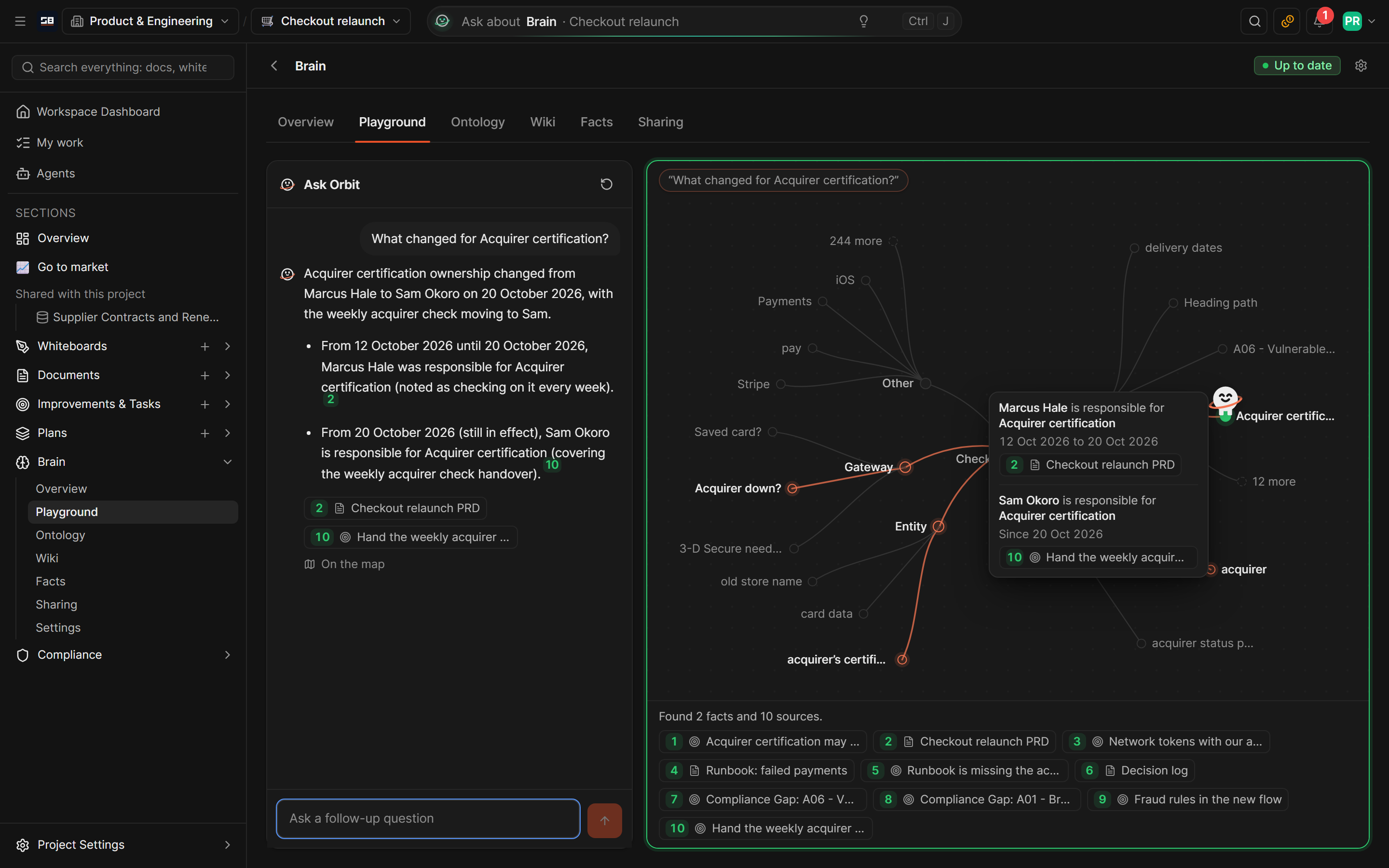Switch to the Wiki tab
Image resolution: width=1389 pixels, height=868 pixels.
(543, 122)
